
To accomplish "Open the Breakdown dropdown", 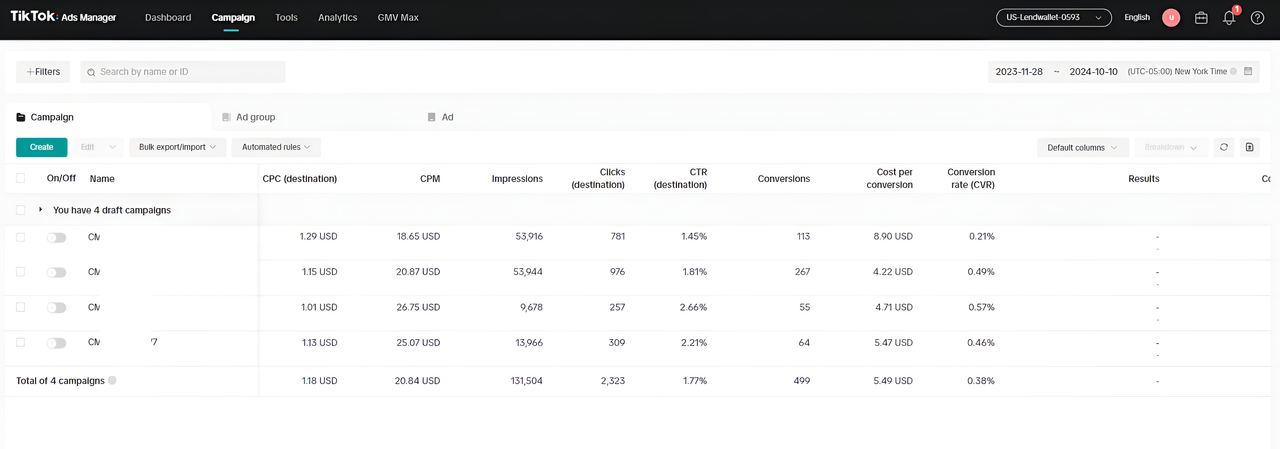I will 1171,147.
